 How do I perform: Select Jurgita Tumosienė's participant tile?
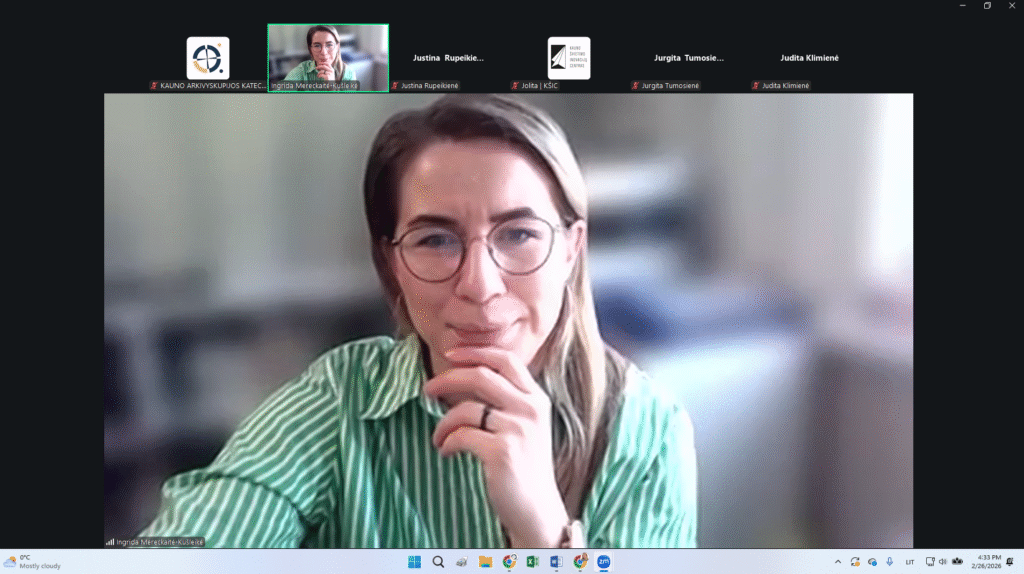click(688, 58)
